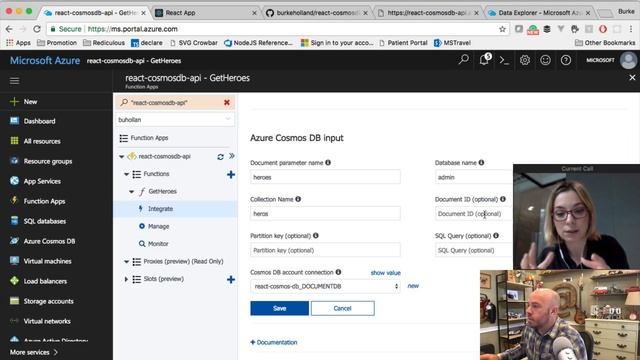The width and height of the screenshot is (640, 360).
Task: Open SQL databases
Action: 38,221
